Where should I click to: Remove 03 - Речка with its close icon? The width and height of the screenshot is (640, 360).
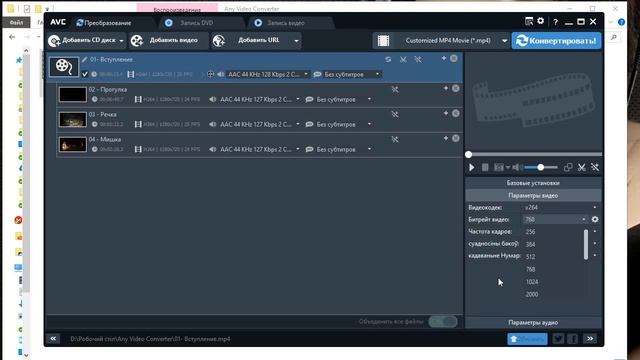pos(456,113)
